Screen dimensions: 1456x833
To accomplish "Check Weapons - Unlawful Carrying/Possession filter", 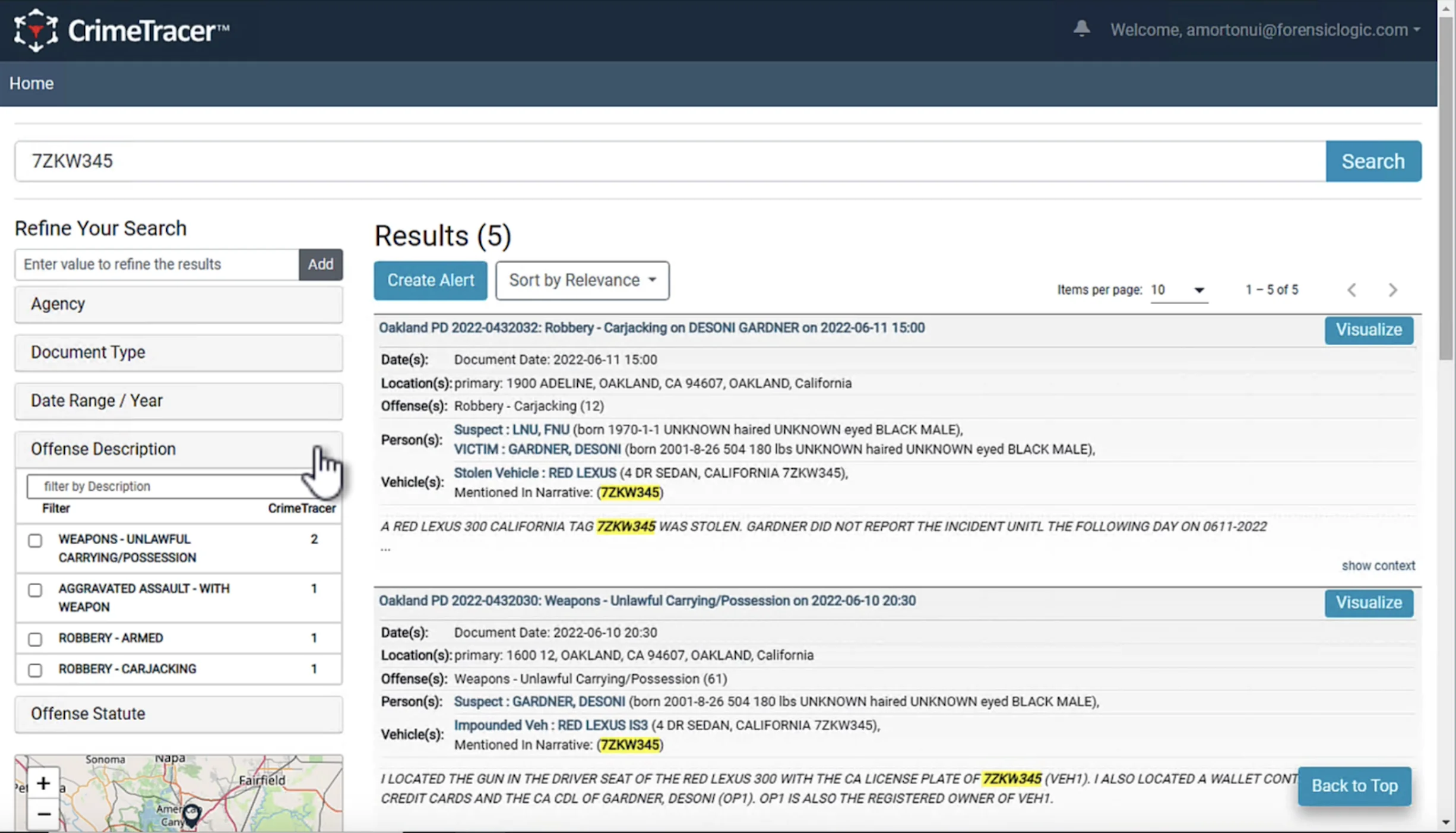I will [x=35, y=540].
